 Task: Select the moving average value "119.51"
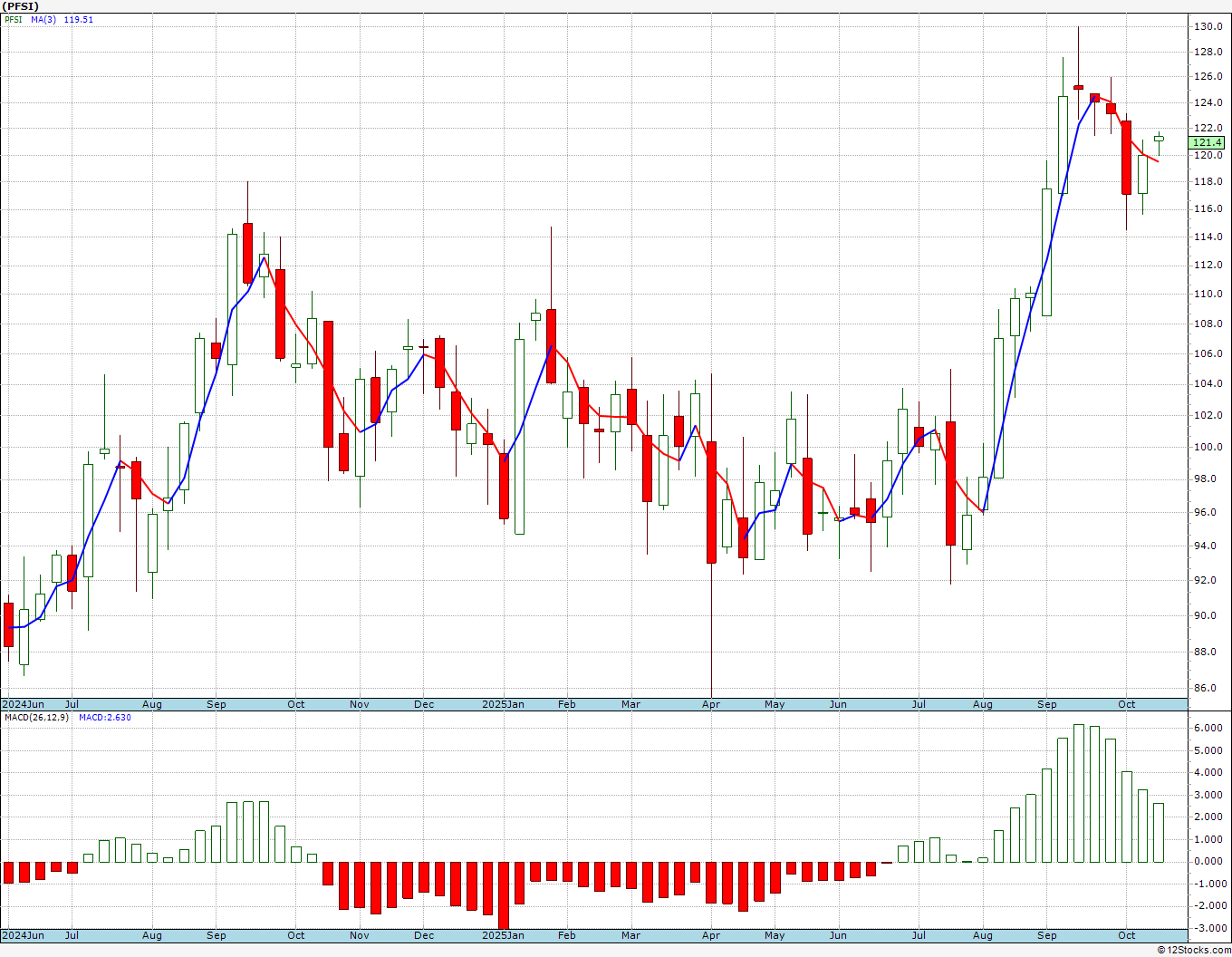79,19
